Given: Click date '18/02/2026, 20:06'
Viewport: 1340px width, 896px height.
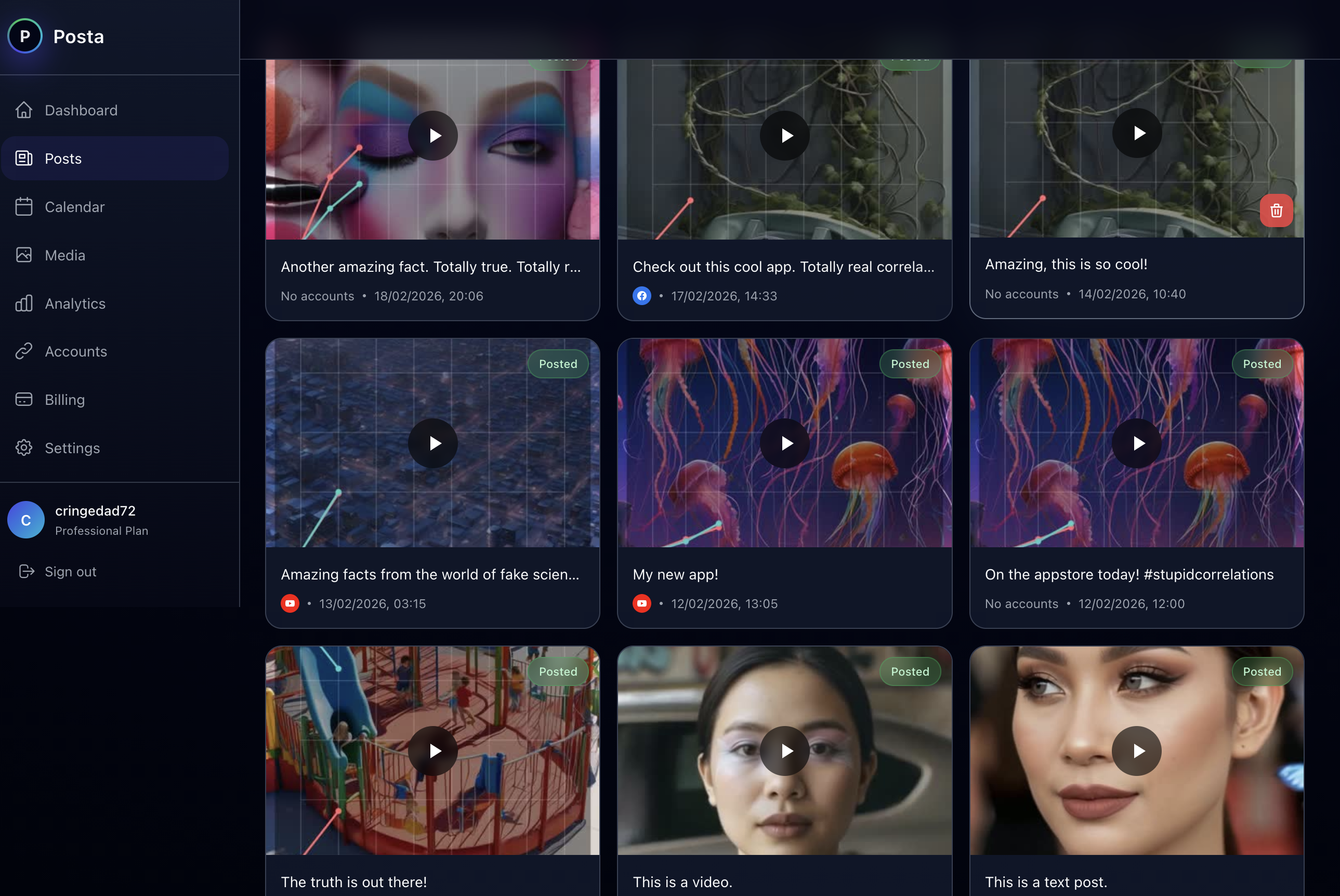Looking at the screenshot, I should coord(429,296).
